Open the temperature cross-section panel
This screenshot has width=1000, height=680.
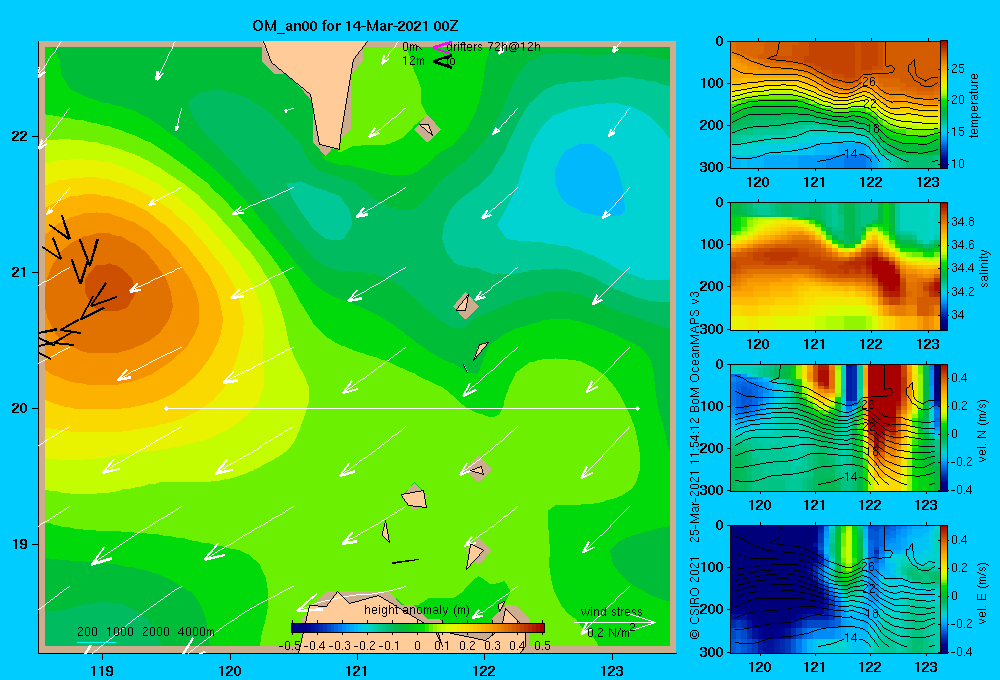tap(835, 105)
